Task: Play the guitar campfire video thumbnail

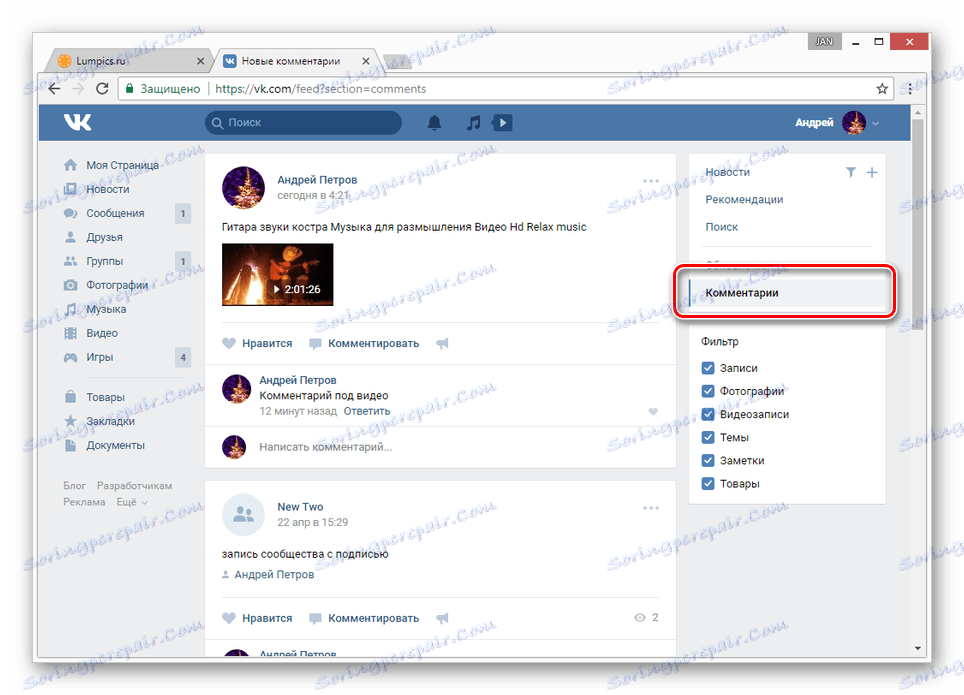Action: 277,274
